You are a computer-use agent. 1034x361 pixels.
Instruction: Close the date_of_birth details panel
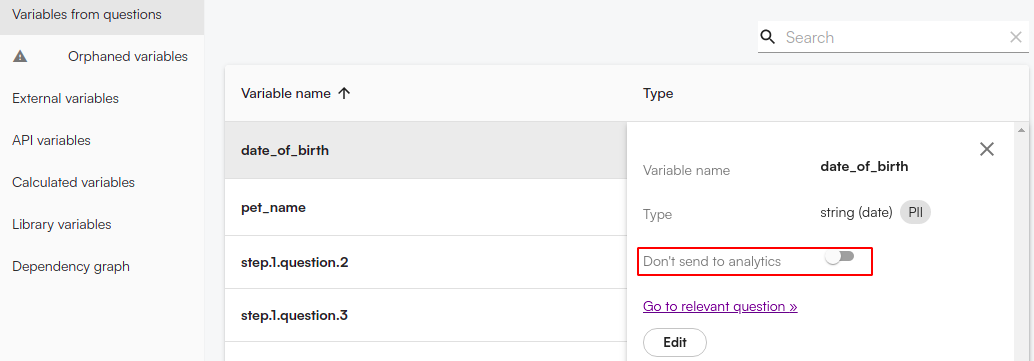[x=987, y=149]
